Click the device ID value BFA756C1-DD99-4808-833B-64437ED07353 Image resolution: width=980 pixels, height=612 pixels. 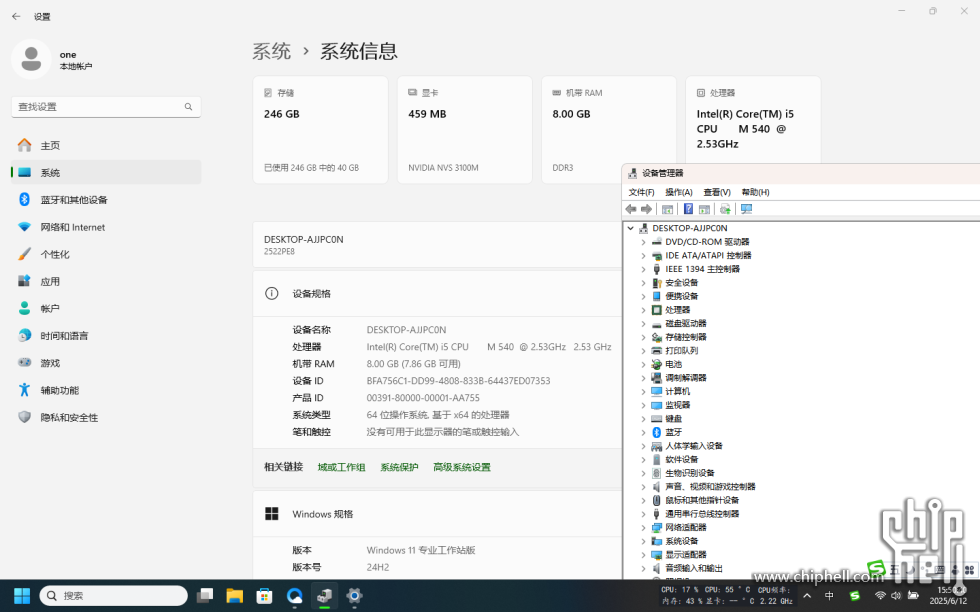coord(458,381)
